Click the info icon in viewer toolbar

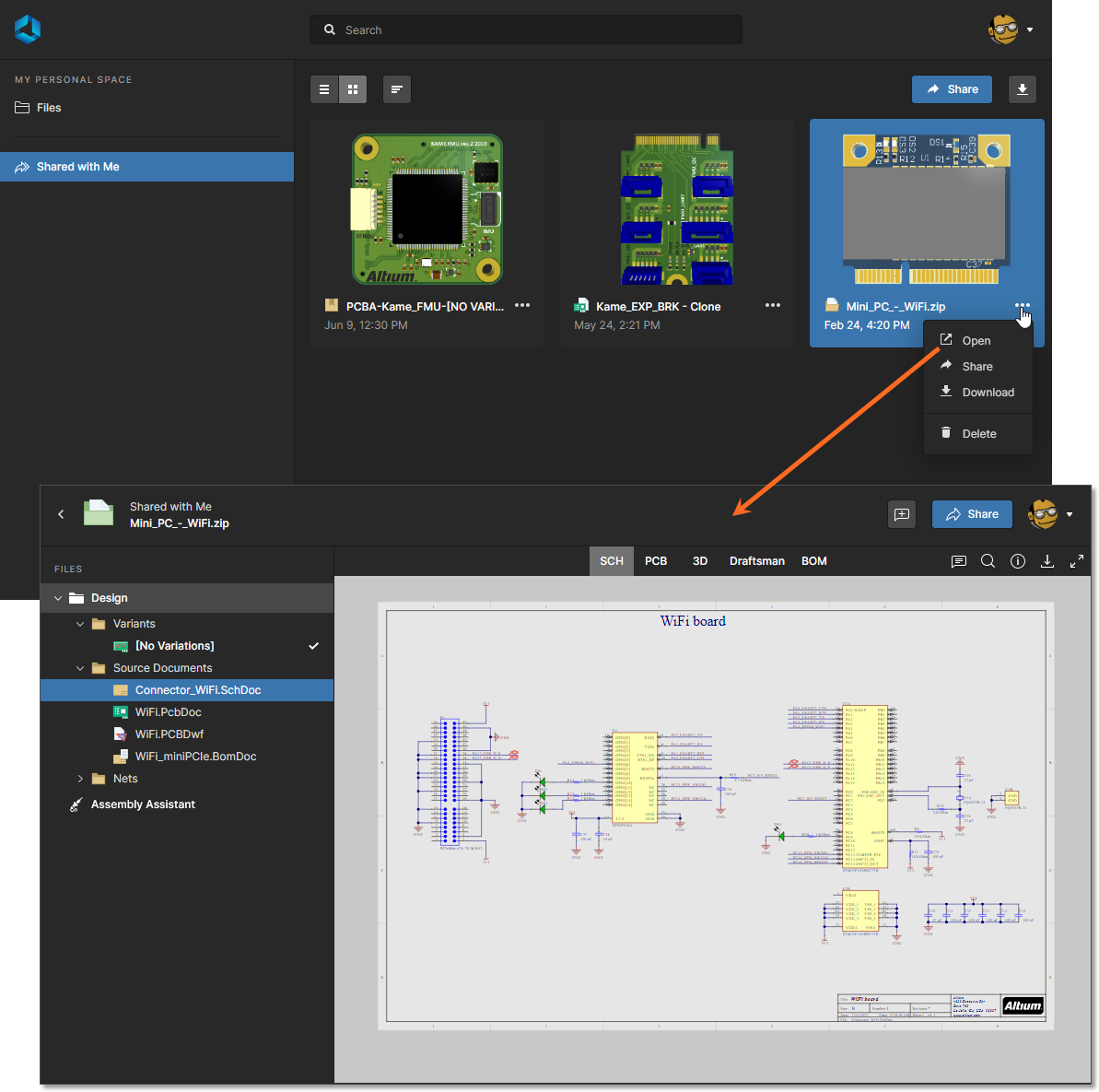click(1018, 561)
